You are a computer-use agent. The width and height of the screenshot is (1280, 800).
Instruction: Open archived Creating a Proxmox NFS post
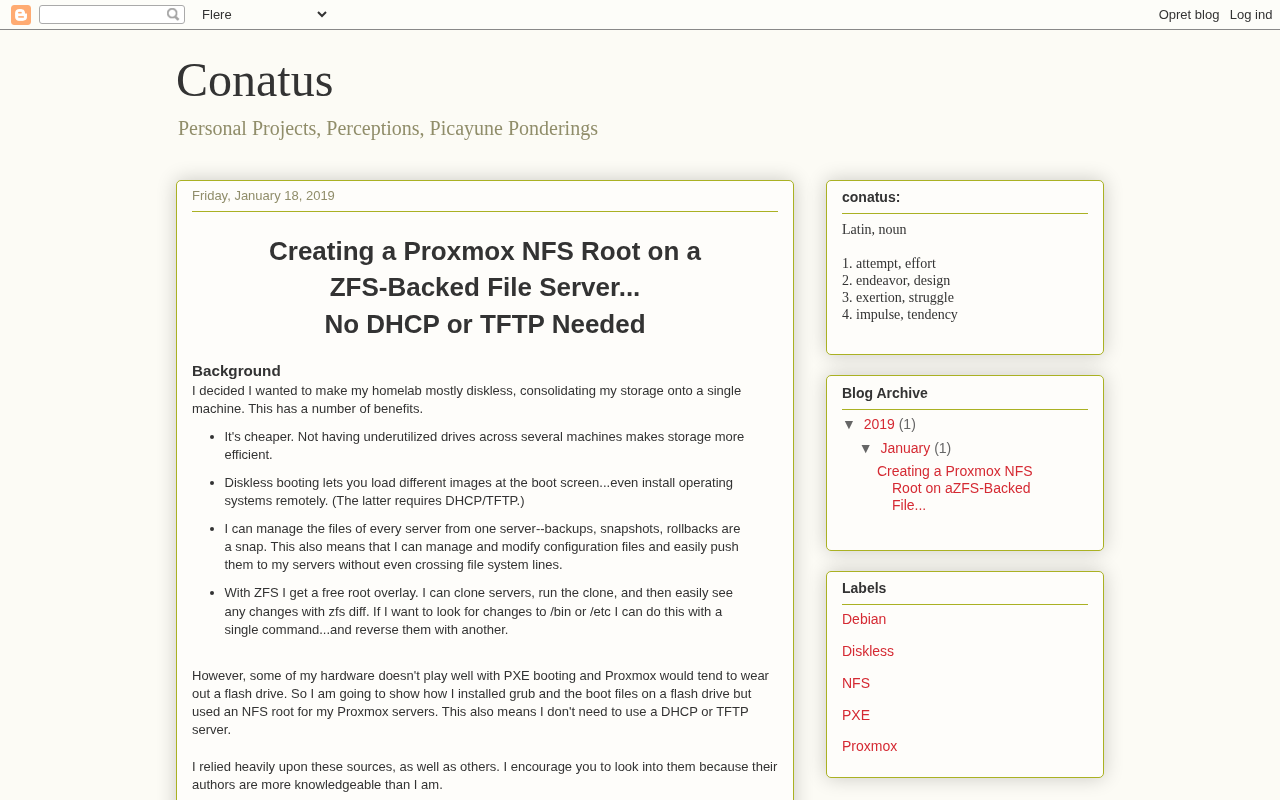coord(955,488)
